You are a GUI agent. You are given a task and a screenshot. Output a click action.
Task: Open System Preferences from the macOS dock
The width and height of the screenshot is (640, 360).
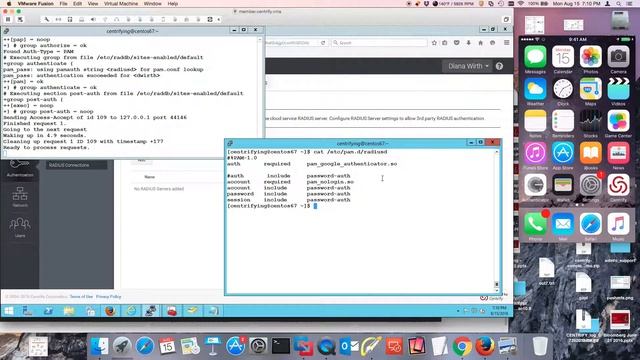[258, 346]
